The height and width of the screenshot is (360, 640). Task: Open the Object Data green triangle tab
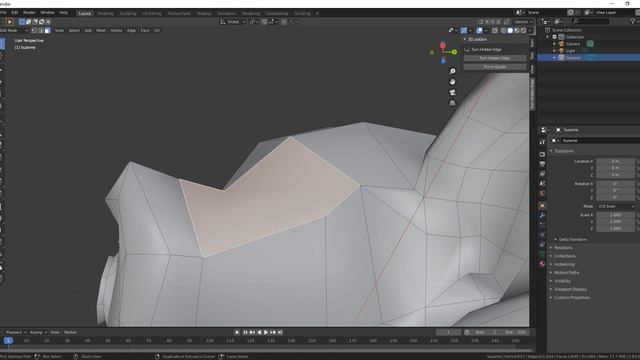pyautogui.click(x=542, y=254)
